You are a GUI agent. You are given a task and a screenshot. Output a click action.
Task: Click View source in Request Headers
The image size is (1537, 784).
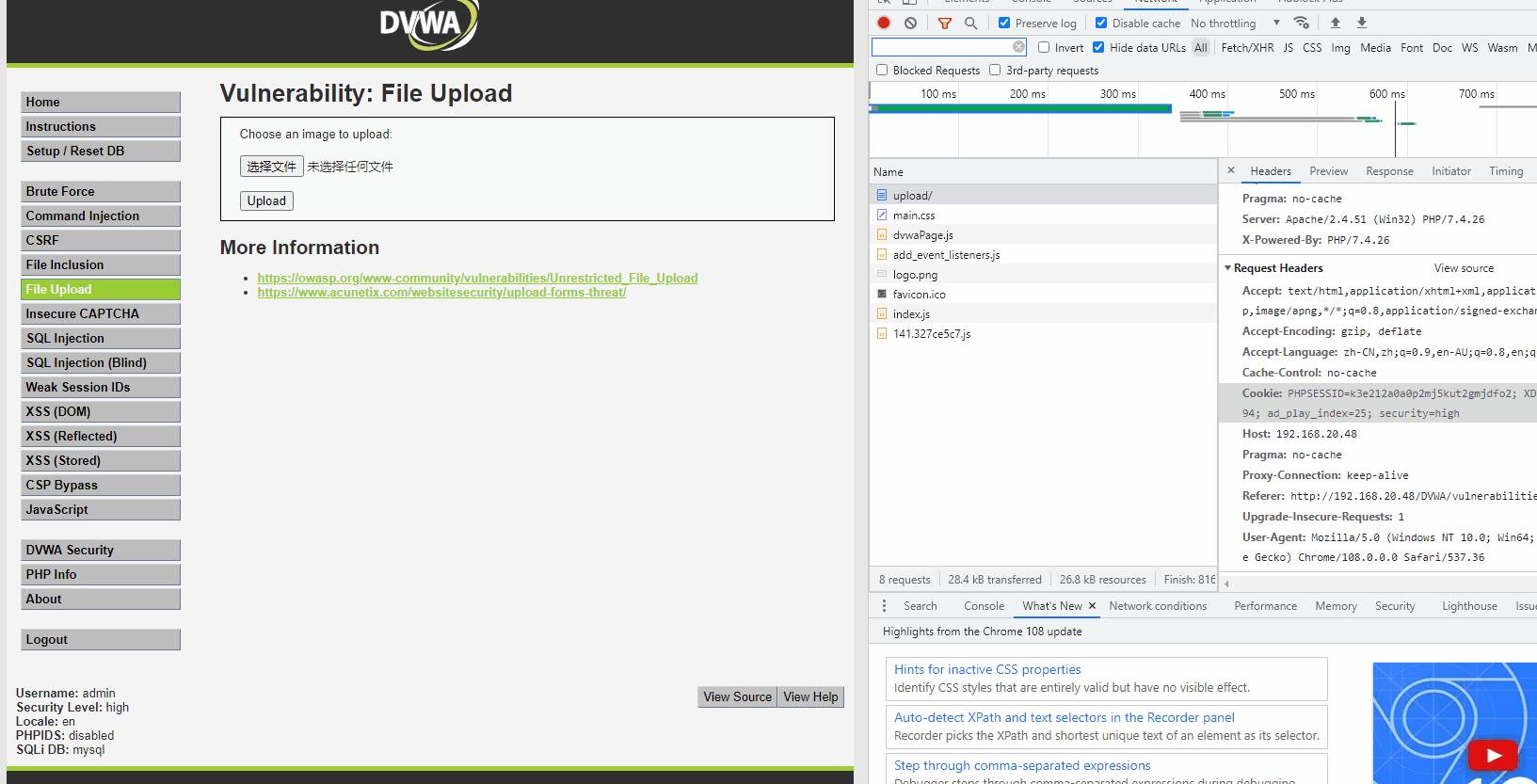(x=1464, y=268)
